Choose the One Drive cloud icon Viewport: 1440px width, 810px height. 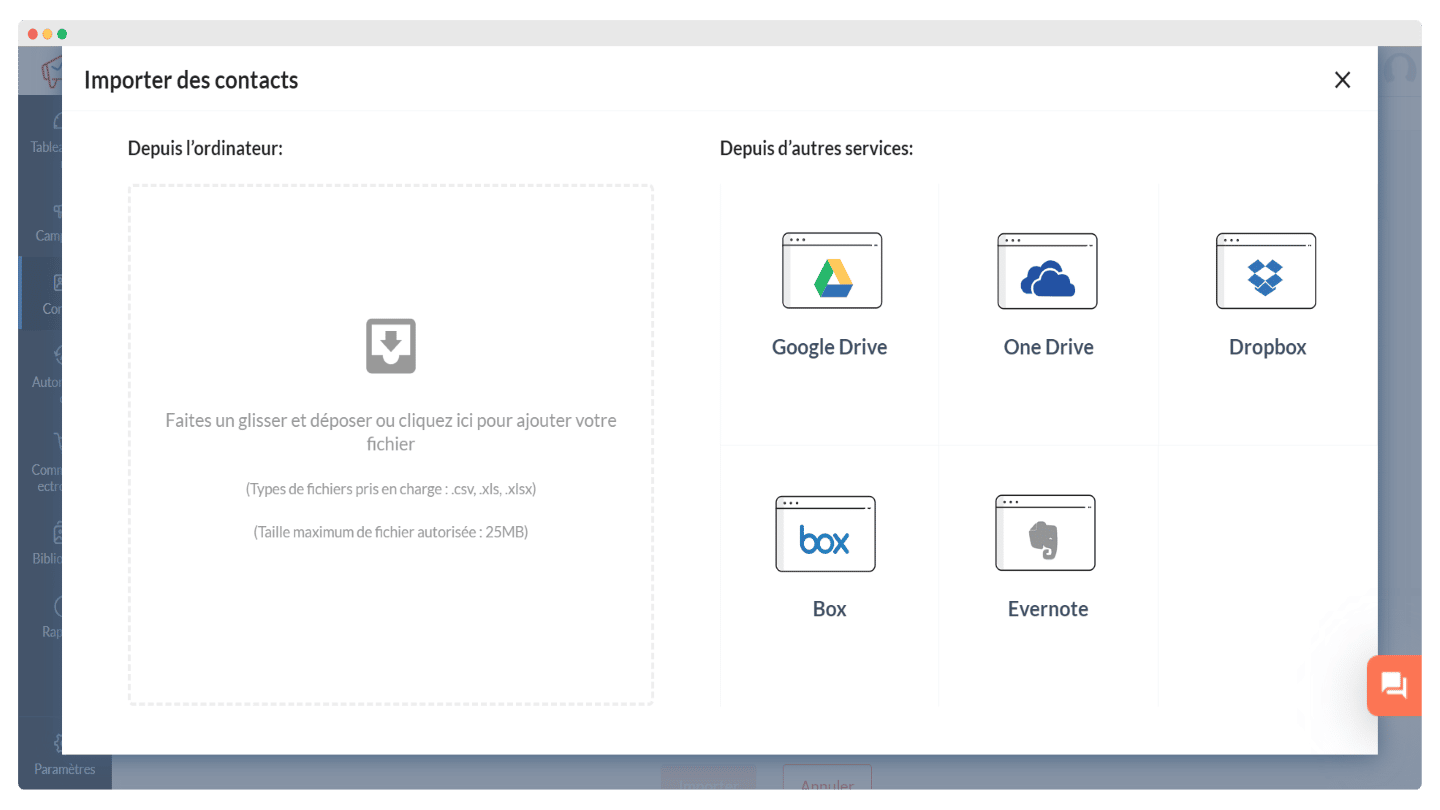(1047, 271)
